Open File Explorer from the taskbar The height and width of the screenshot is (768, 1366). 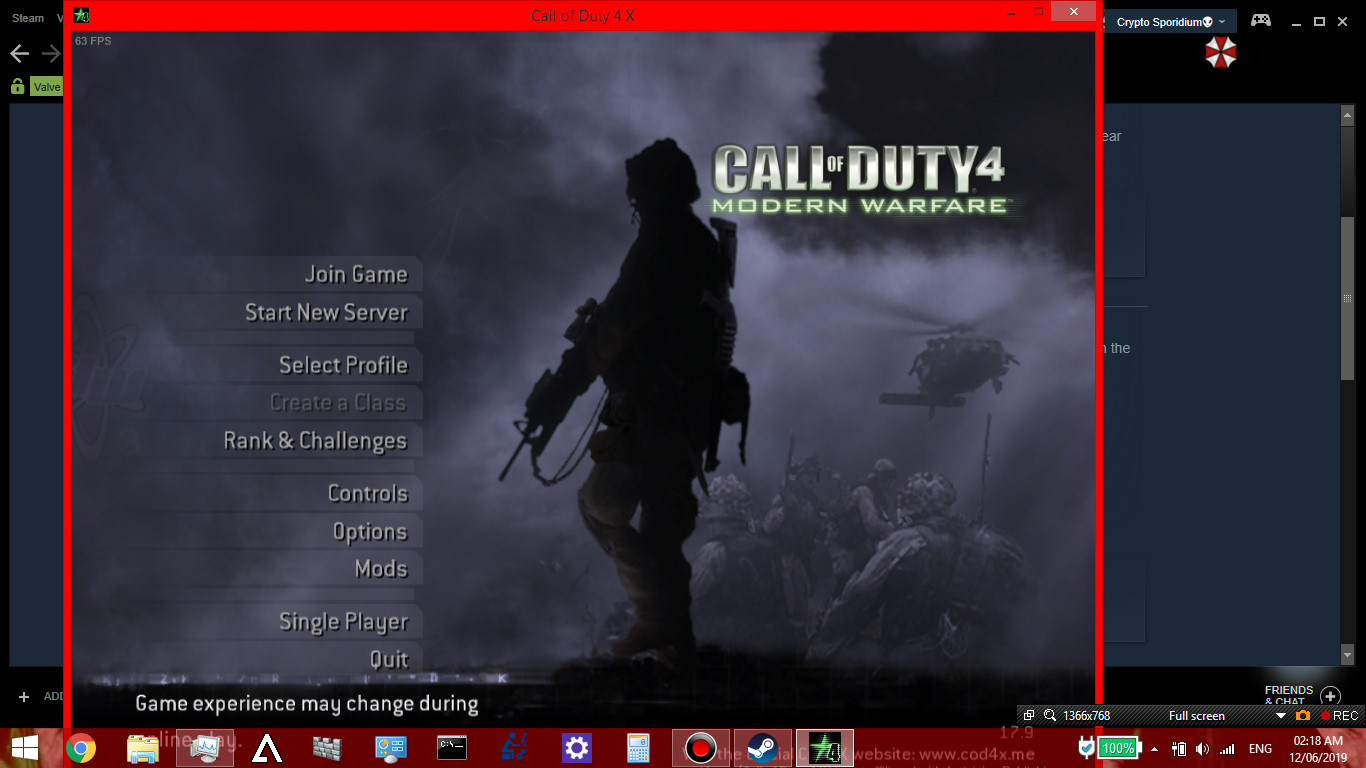[143, 748]
